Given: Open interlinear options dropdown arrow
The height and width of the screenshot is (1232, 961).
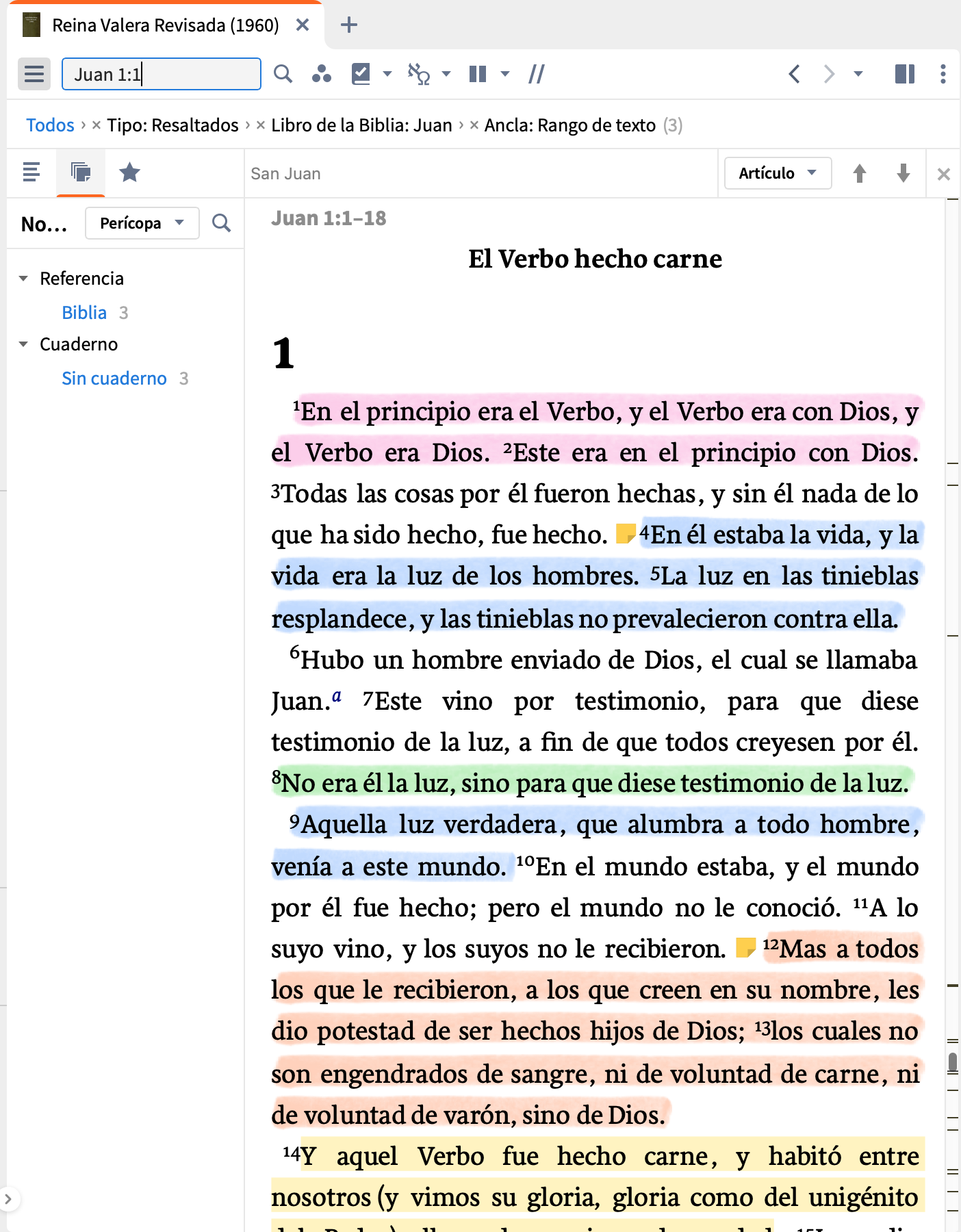Looking at the screenshot, I should pos(446,74).
